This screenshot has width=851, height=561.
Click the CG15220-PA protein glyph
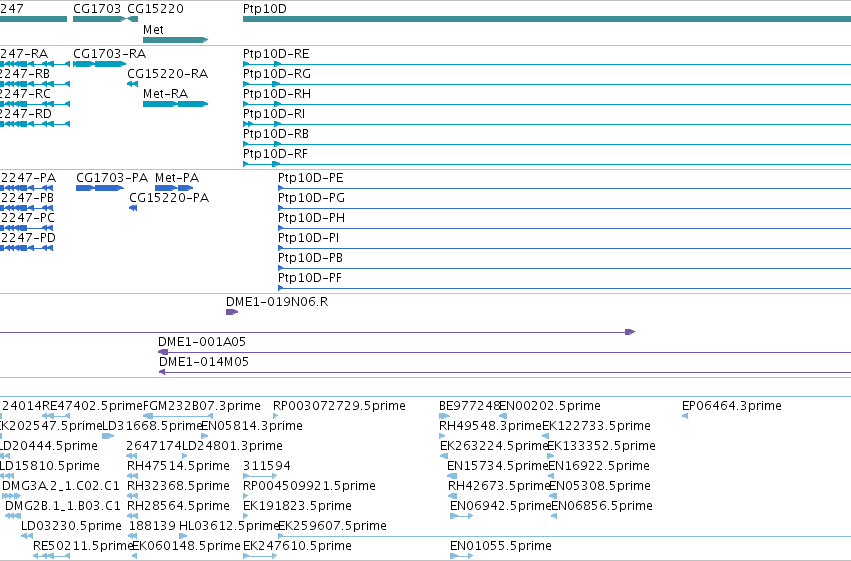point(133,208)
